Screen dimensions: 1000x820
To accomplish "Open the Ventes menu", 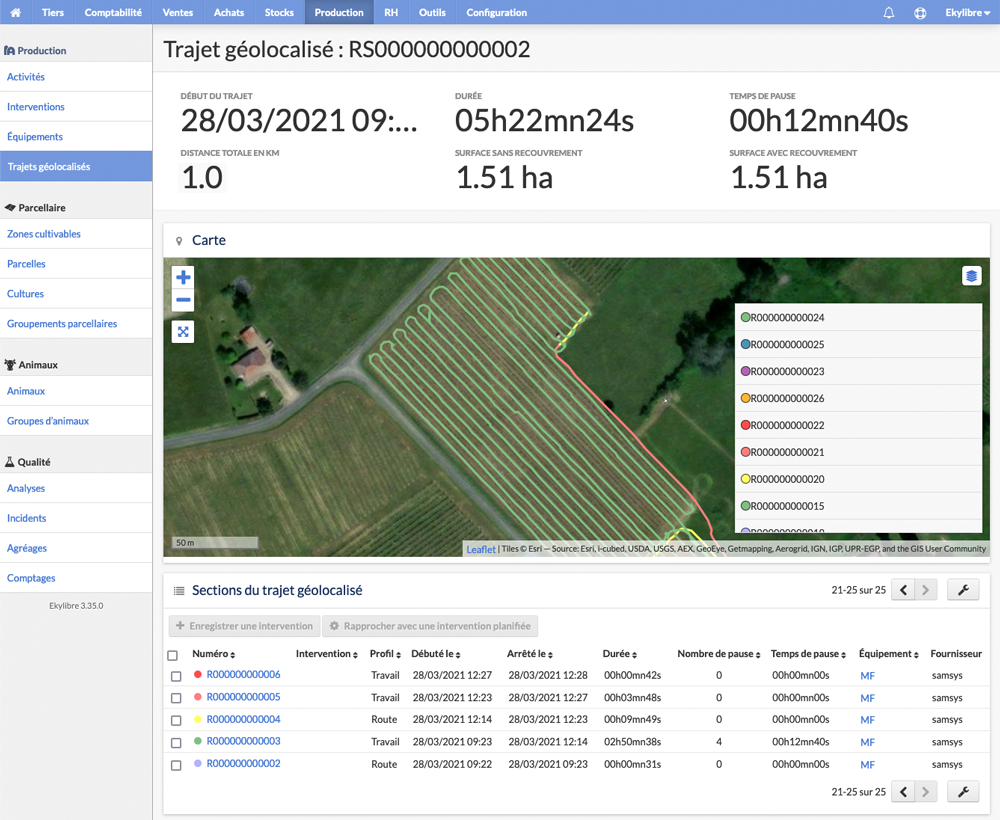I will (x=177, y=12).
